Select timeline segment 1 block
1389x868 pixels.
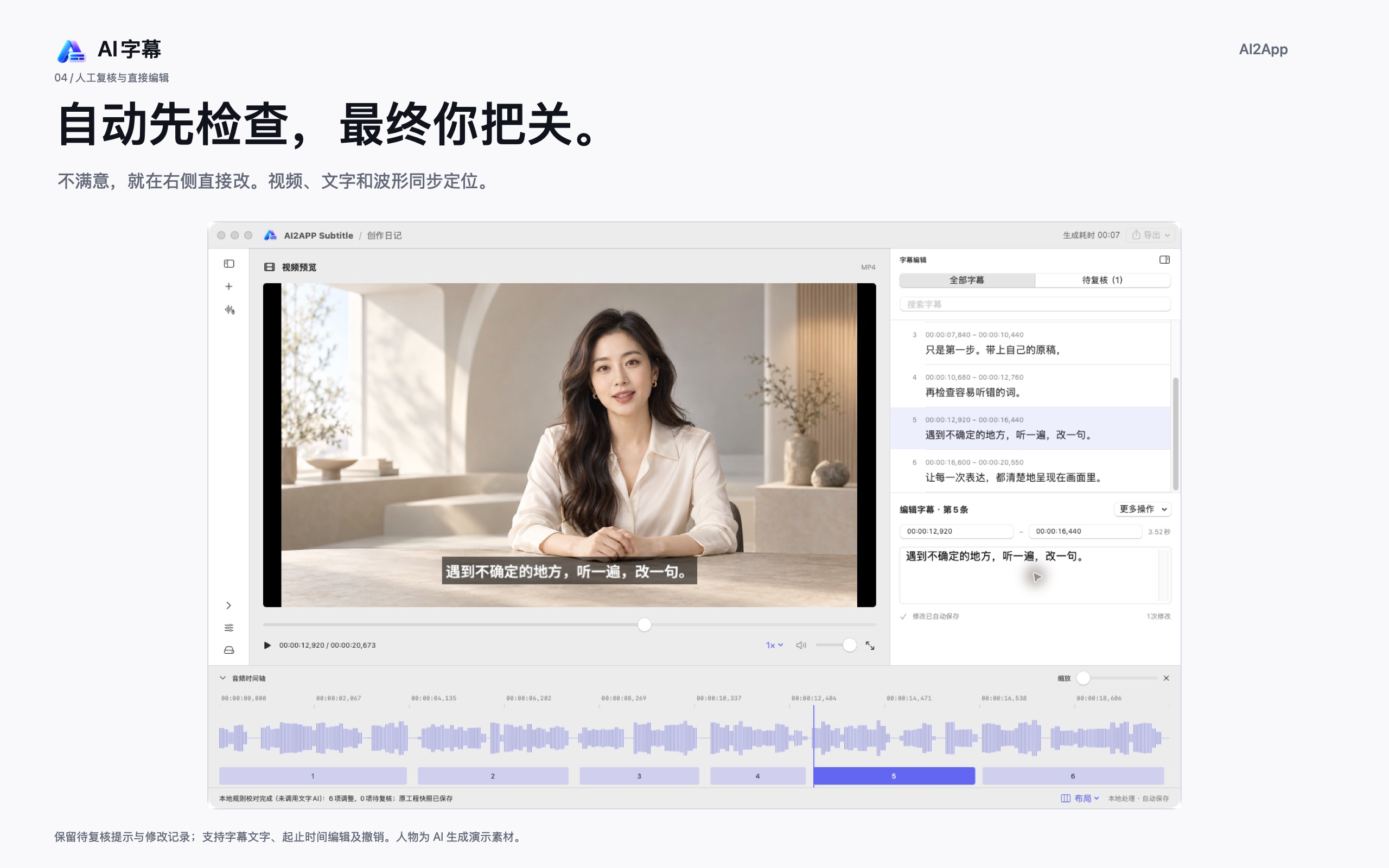coord(313,776)
